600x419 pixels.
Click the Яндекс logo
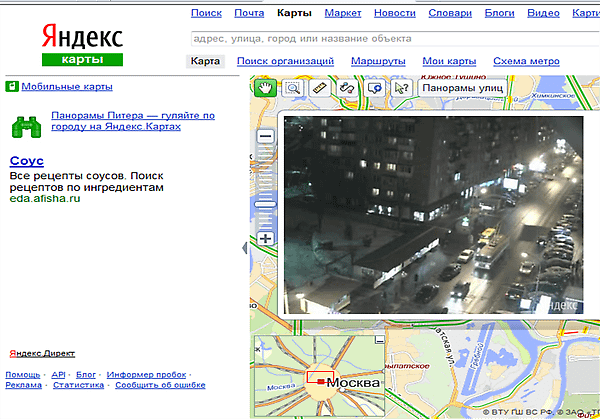point(82,37)
